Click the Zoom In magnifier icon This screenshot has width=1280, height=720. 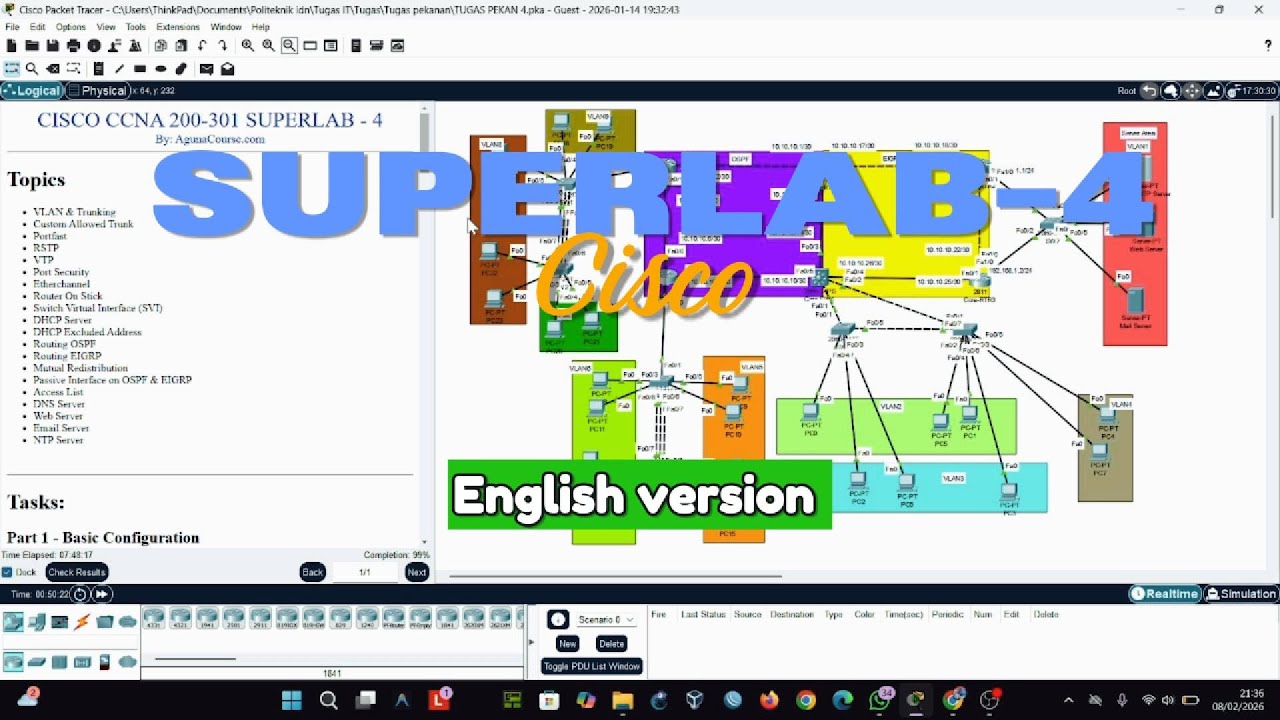(x=248, y=46)
